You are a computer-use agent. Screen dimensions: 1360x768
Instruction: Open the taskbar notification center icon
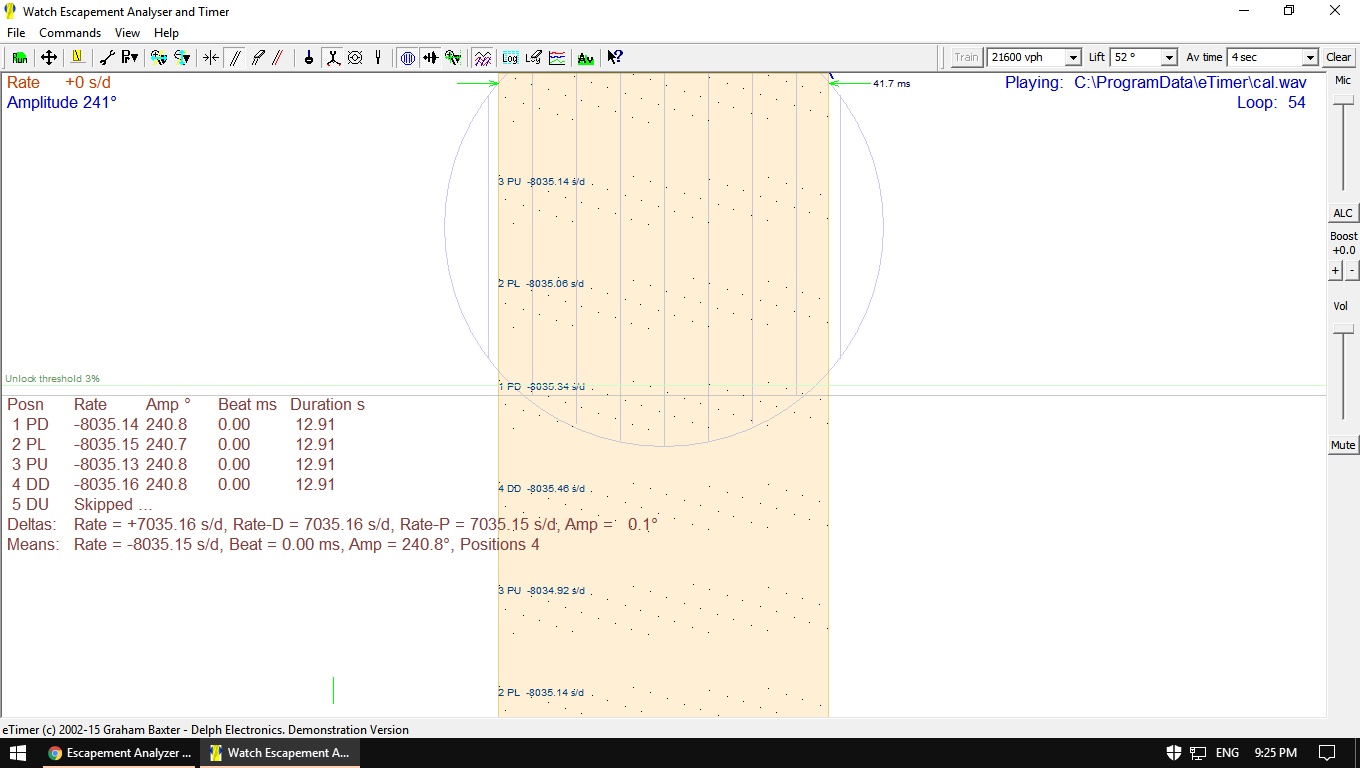[1327, 753]
